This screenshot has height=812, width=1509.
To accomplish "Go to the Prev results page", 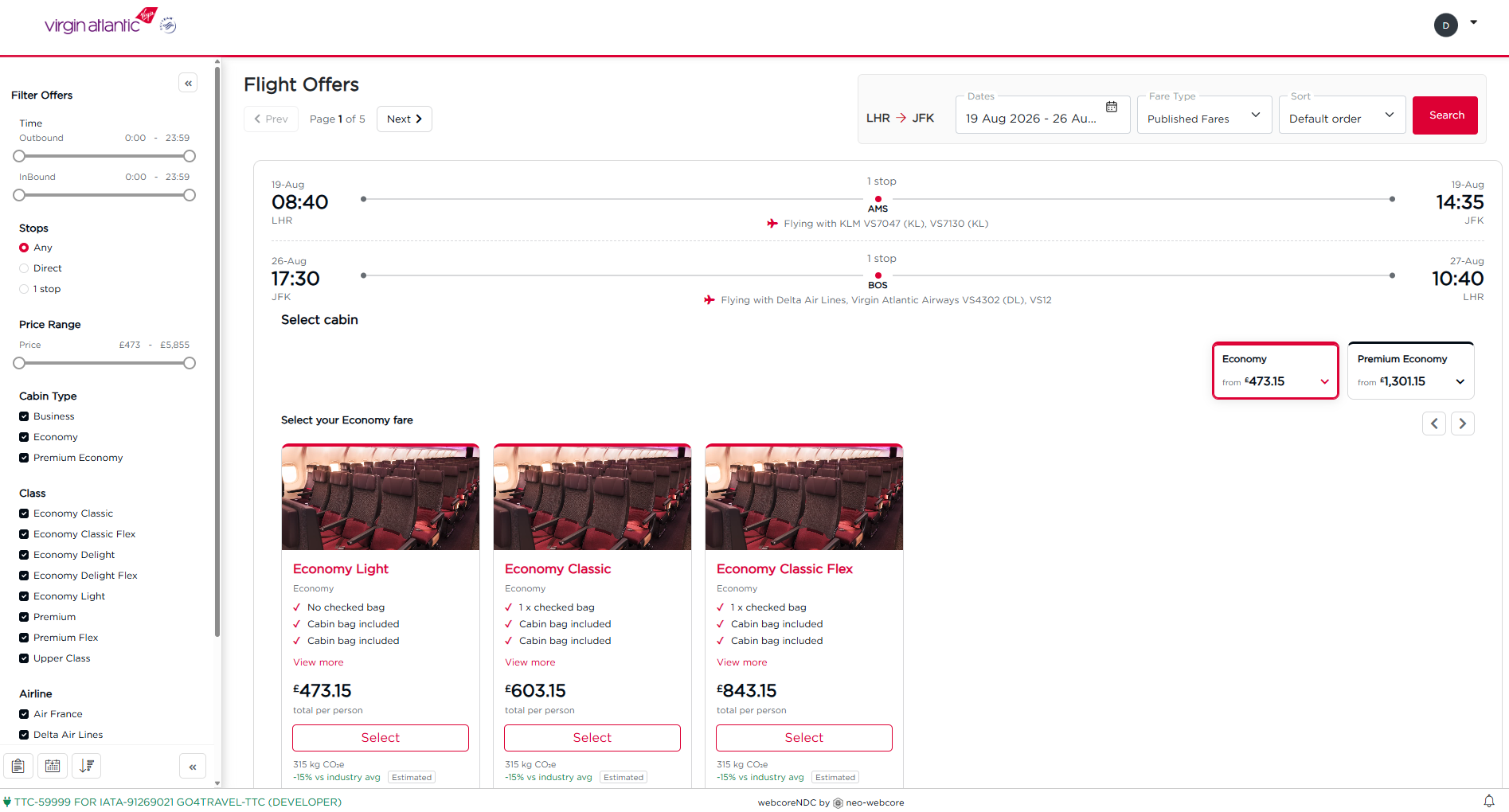I will coord(271,119).
